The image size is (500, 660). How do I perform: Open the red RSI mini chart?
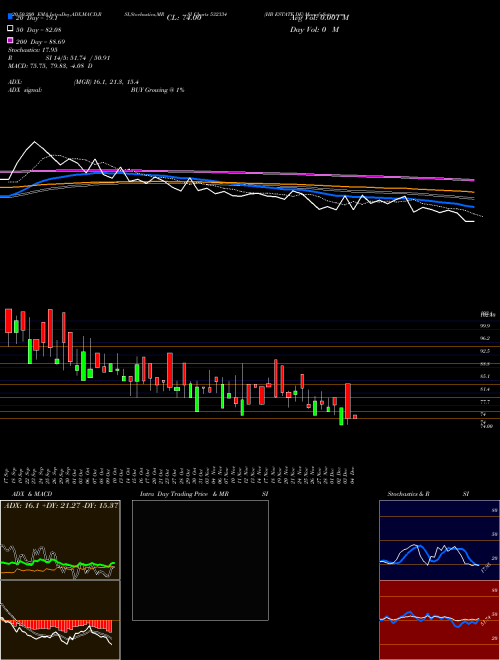pos(439,620)
